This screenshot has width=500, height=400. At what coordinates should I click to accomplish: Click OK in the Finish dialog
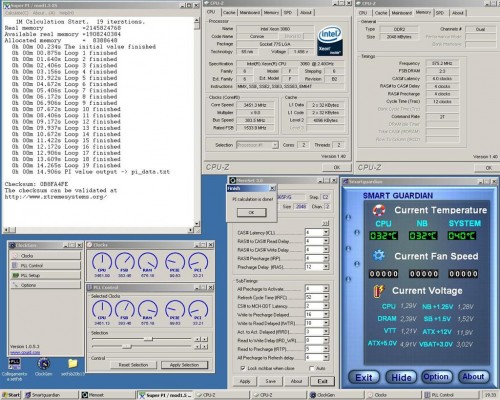pyautogui.click(x=252, y=212)
